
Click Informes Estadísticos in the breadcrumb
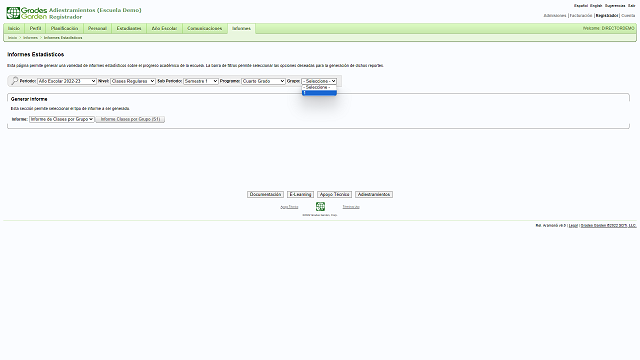pyautogui.click(x=63, y=38)
